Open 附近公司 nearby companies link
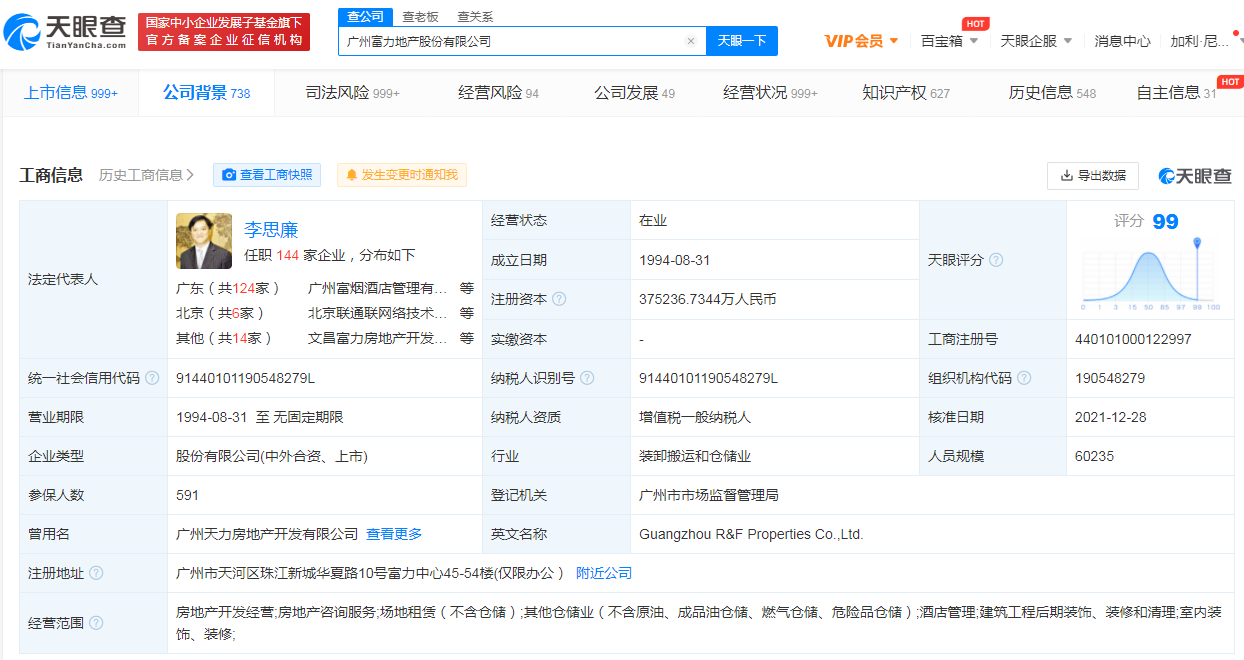 [x=604, y=573]
